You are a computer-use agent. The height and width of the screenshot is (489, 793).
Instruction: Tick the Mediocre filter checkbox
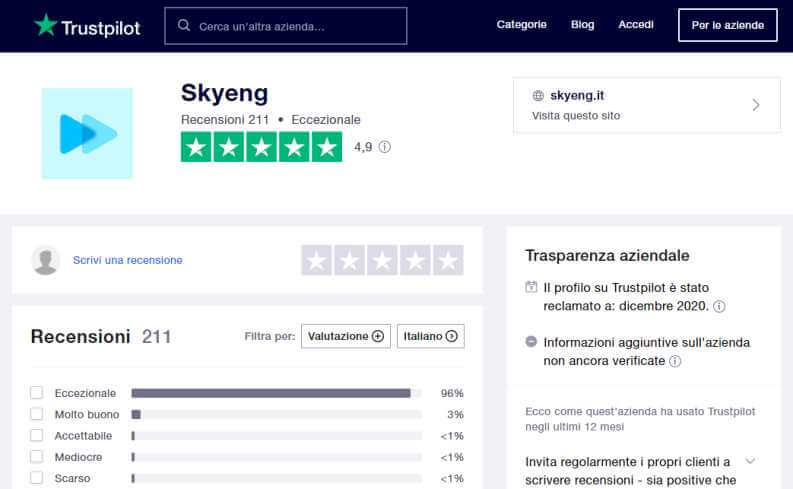tap(36, 457)
